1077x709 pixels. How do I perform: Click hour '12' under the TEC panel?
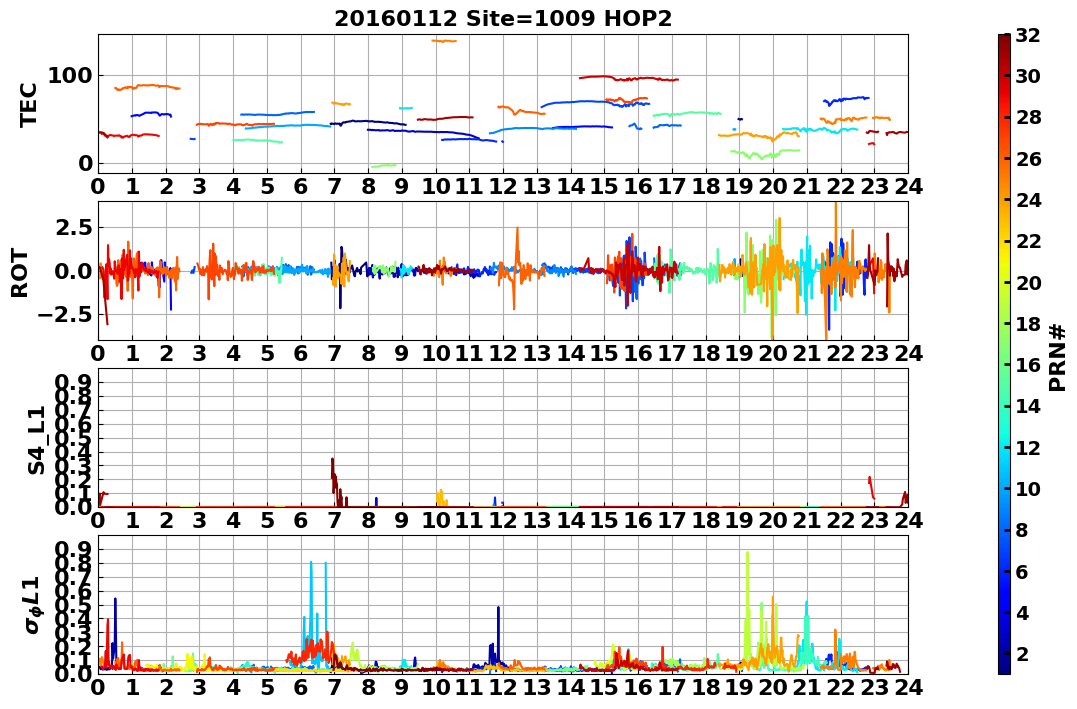[x=503, y=186]
